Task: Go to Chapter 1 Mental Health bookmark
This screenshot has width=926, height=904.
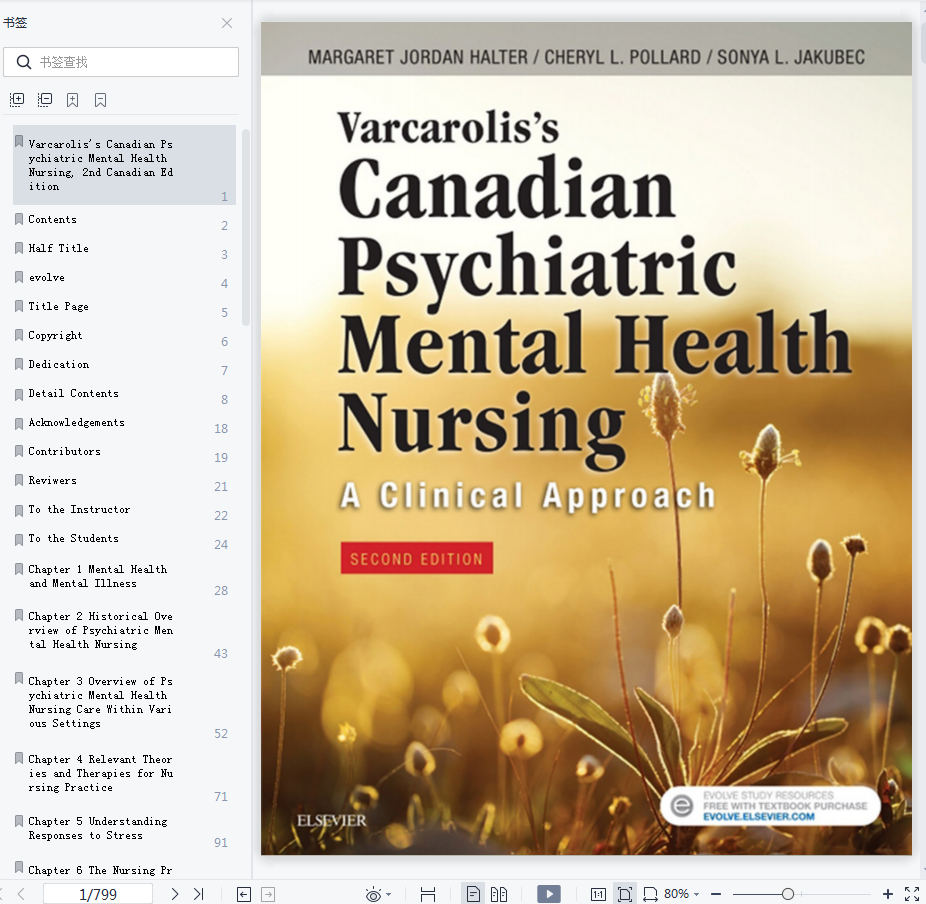Action: coord(97,576)
